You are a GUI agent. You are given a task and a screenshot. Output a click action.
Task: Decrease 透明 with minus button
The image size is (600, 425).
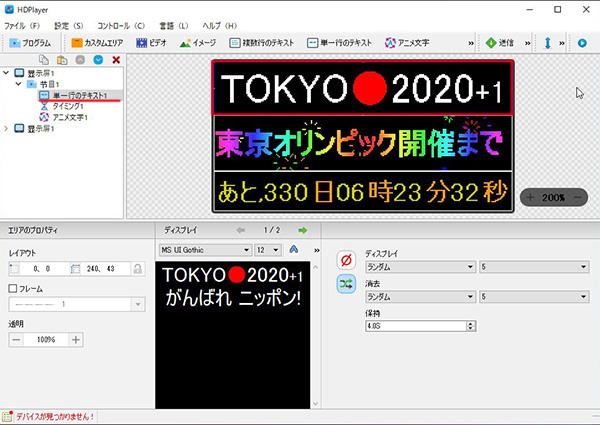(16, 339)
